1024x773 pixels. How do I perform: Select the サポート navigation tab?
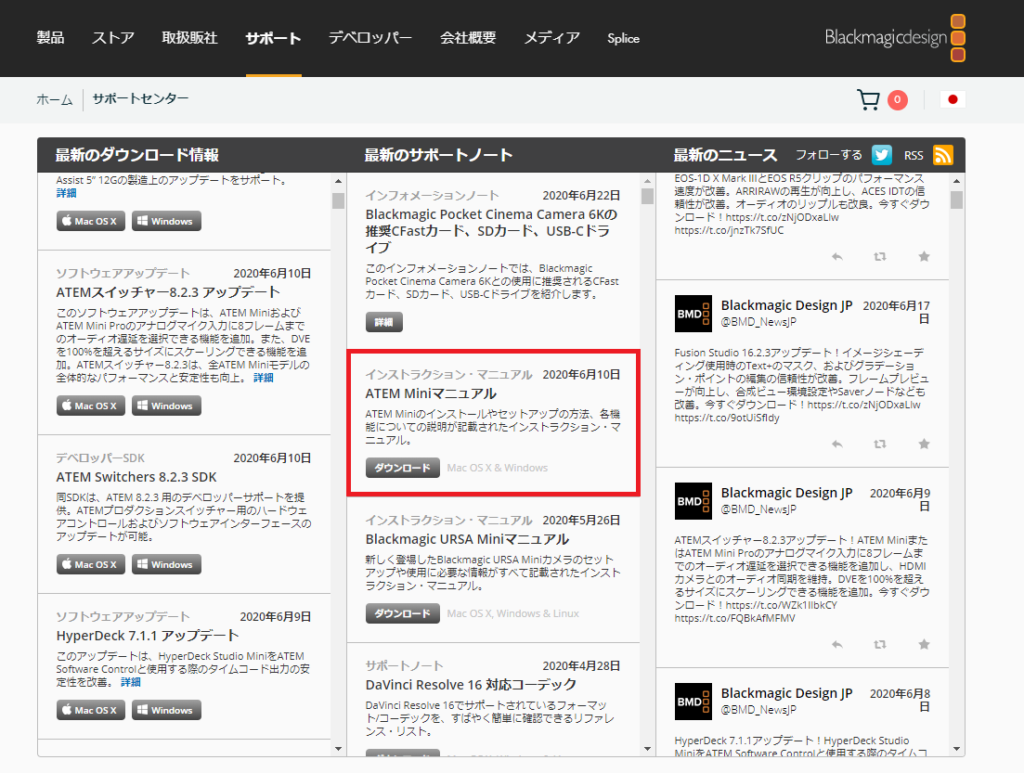coord(273,39)
